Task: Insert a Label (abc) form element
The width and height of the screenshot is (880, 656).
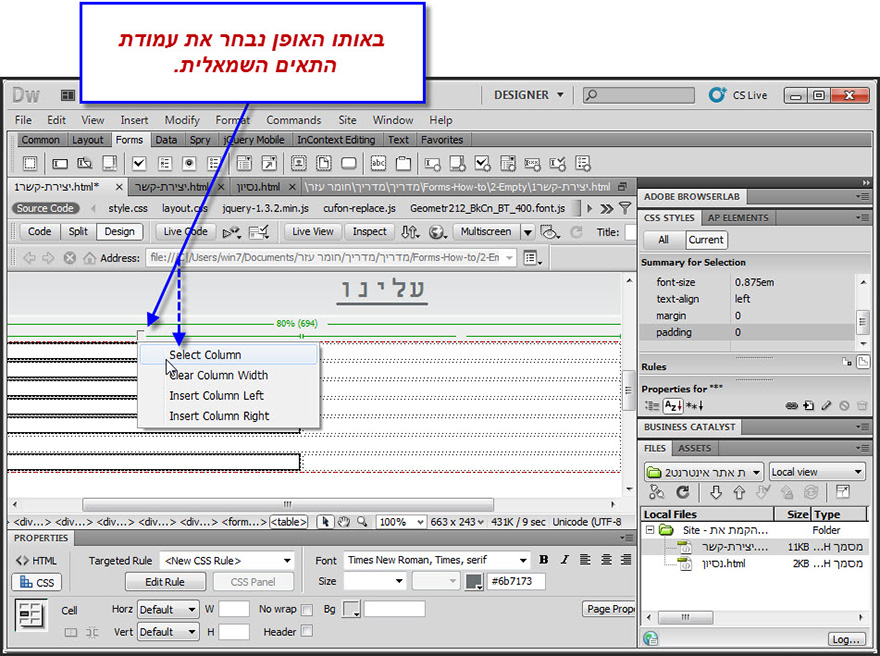Action: [x=378, y=163]
